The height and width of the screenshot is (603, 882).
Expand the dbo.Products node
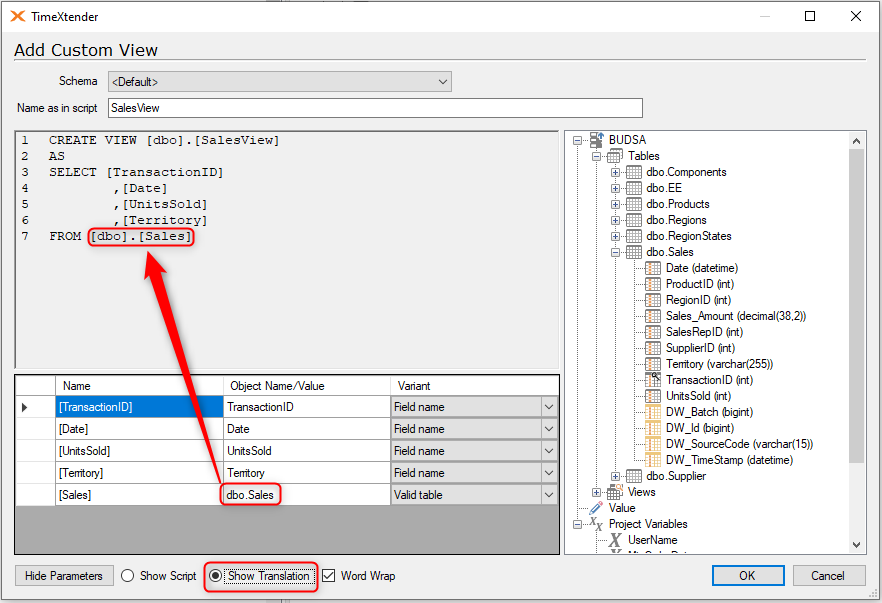[615, 204]
